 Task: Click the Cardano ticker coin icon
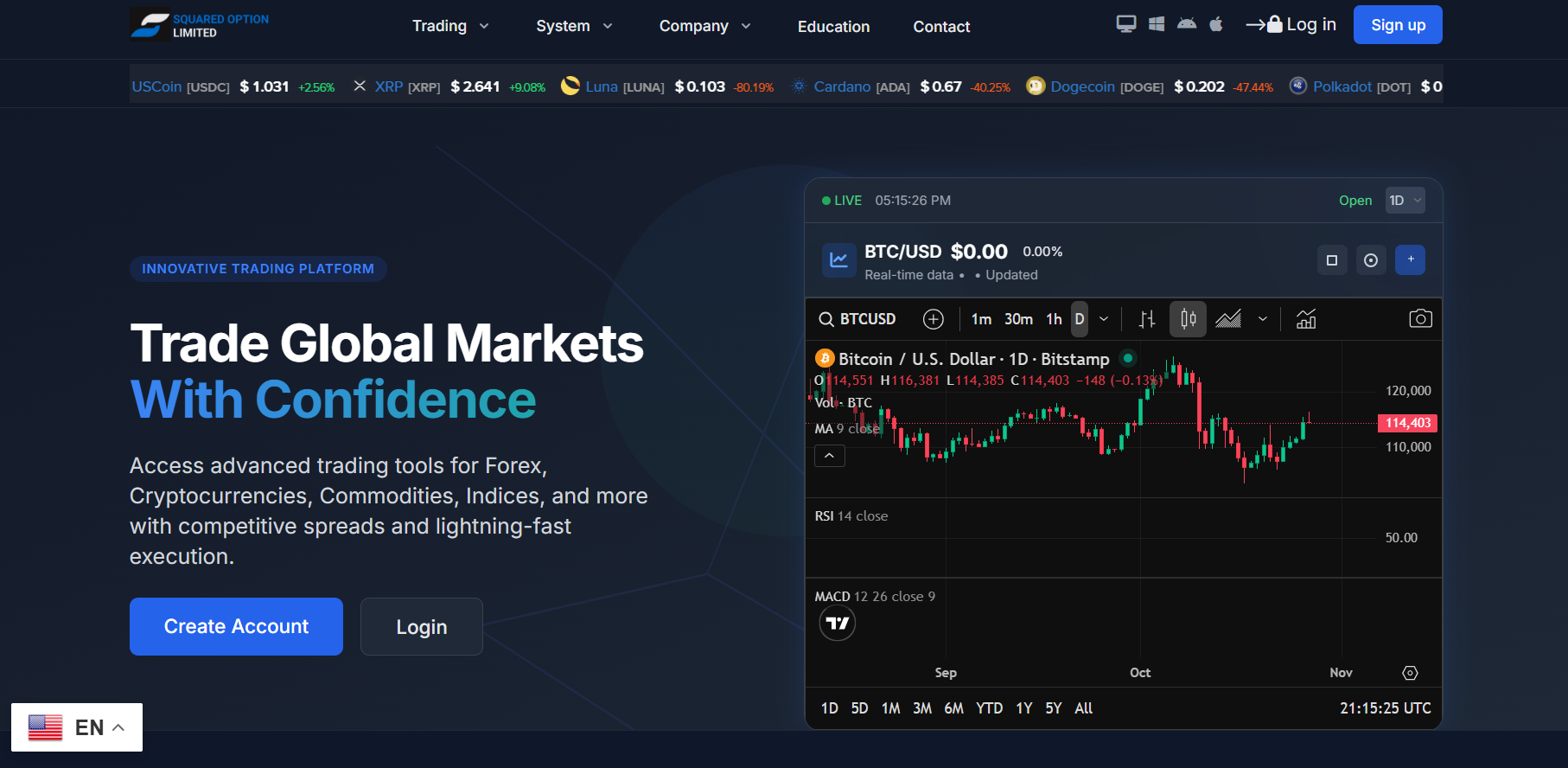(x=799, y=86)
